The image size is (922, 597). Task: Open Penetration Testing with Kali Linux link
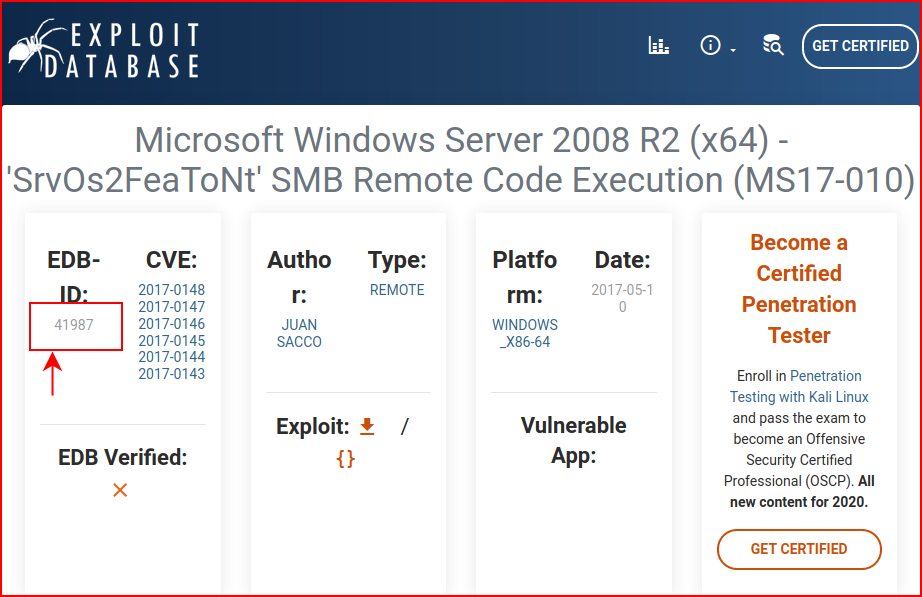(800, 386)
